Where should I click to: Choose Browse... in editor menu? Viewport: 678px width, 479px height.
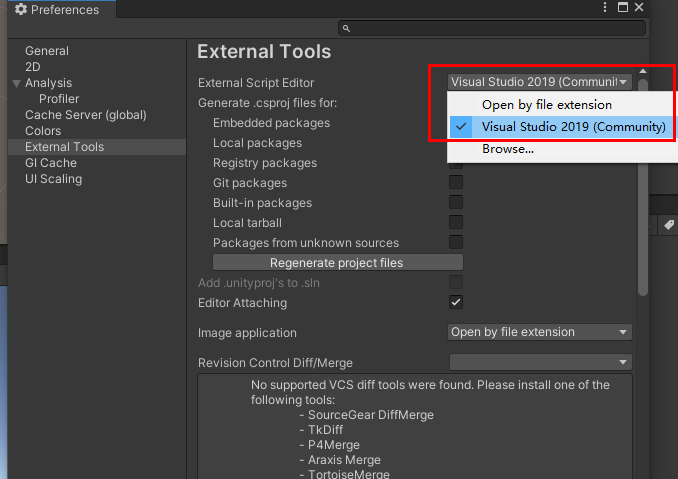[x=562, y=149]
